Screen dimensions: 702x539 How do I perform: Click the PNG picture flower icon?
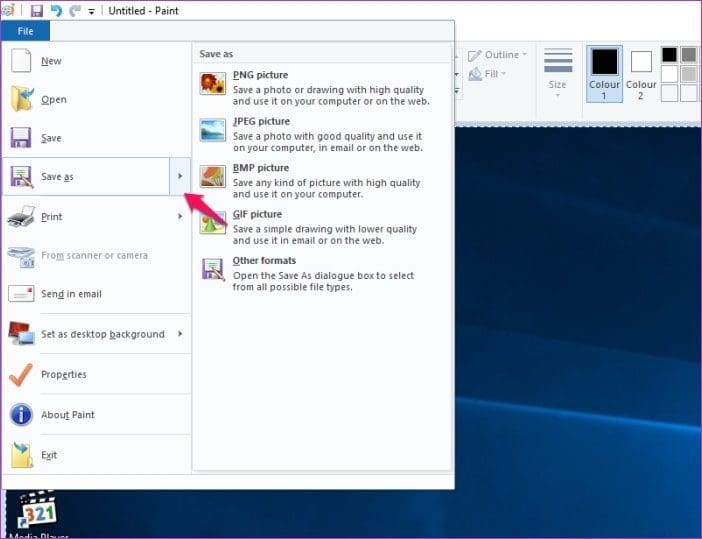tap(213, 84)
